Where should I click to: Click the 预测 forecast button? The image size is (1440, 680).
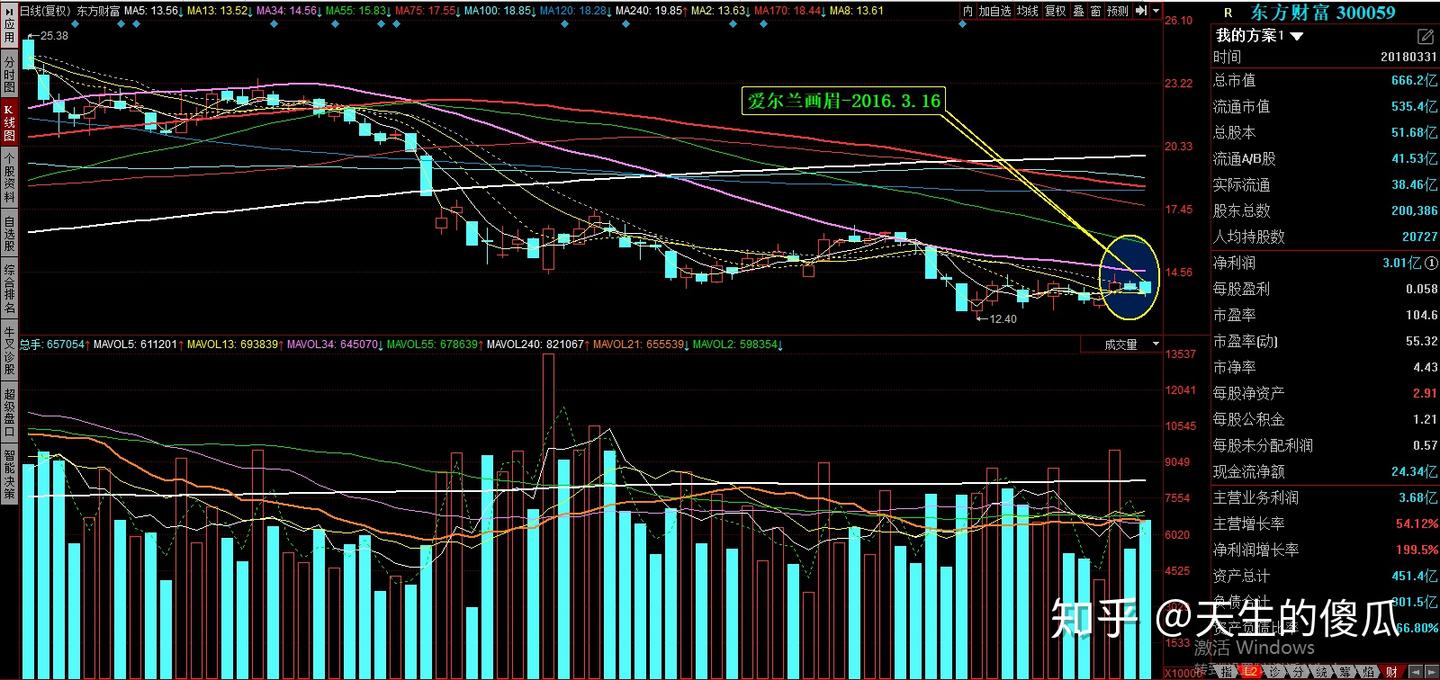1118,10
